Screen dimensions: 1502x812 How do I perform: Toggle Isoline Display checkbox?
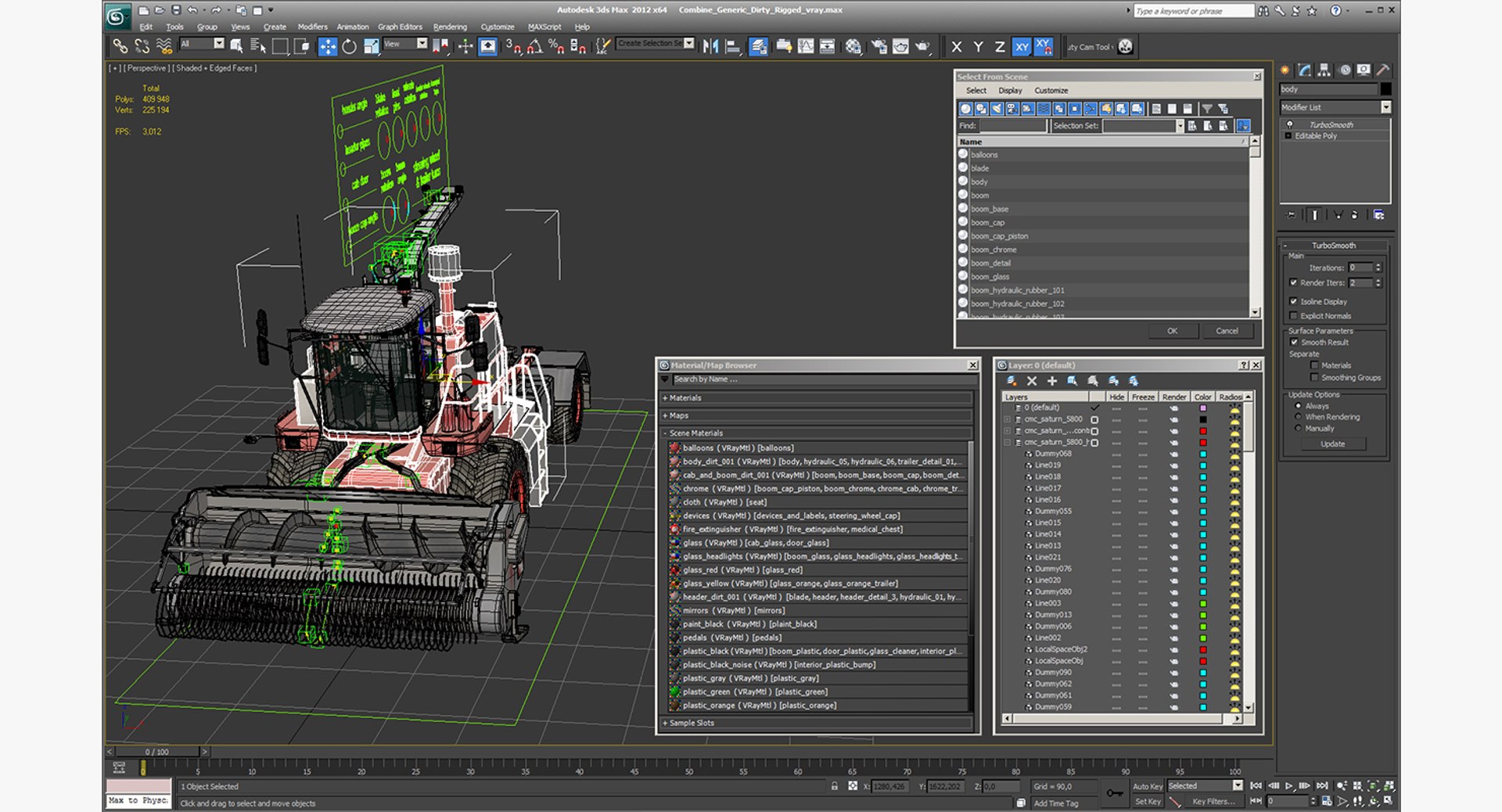pos(1293,301)
